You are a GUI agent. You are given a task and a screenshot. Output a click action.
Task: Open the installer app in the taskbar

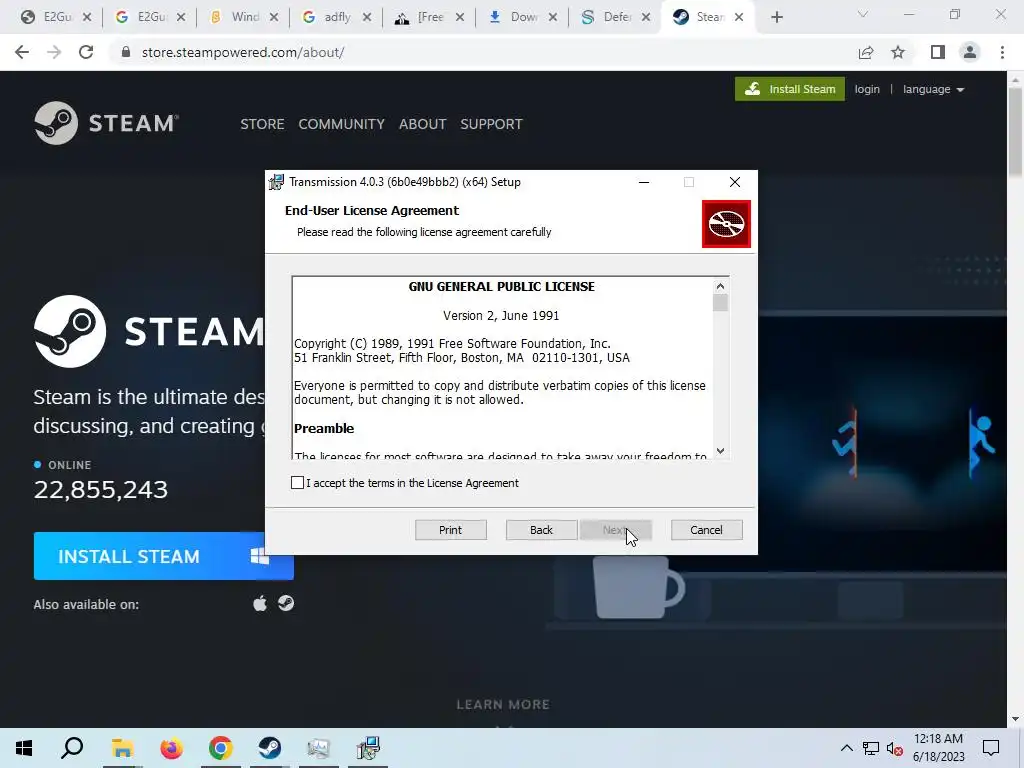click(368, 748)
